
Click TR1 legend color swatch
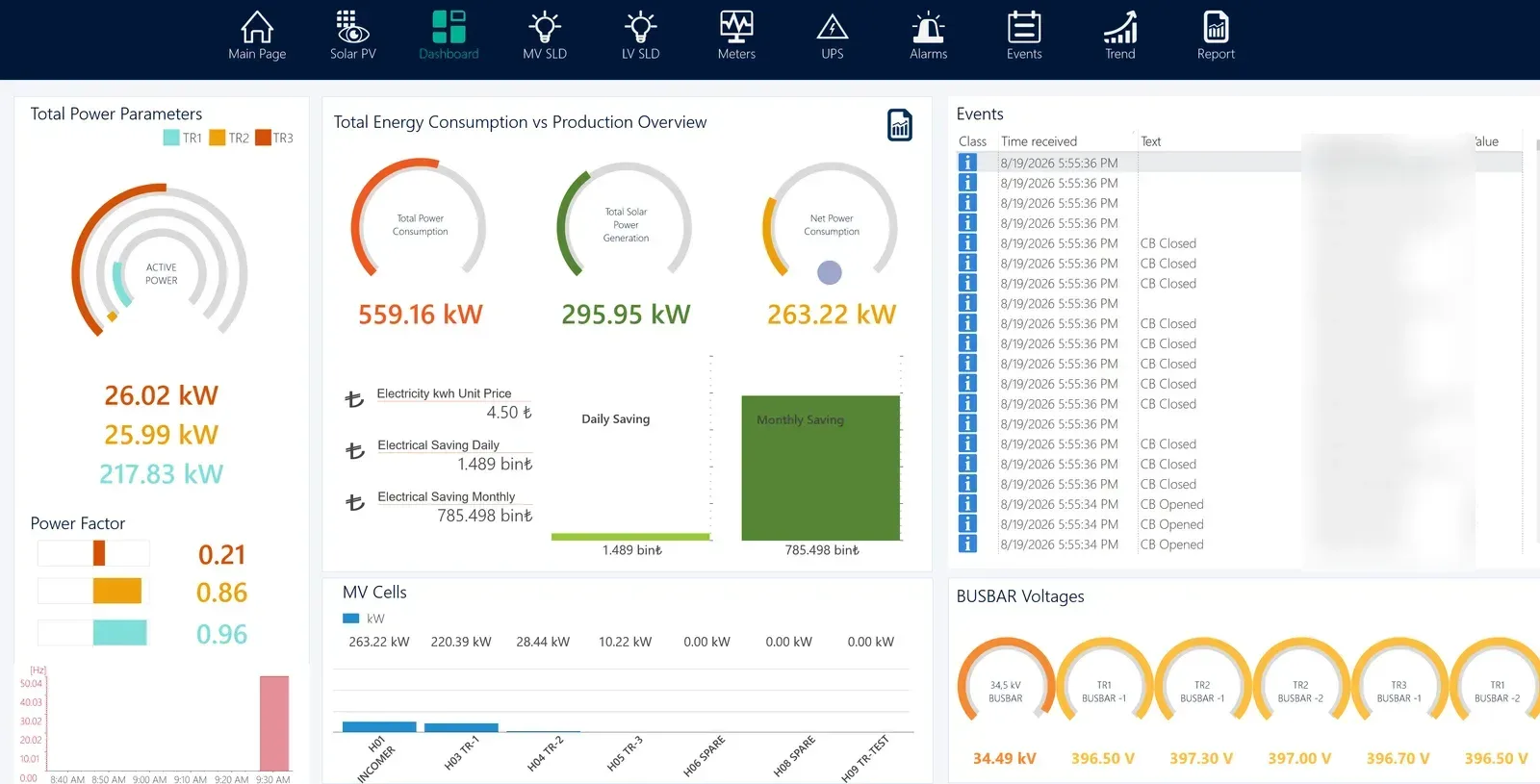tap(171, 138)
